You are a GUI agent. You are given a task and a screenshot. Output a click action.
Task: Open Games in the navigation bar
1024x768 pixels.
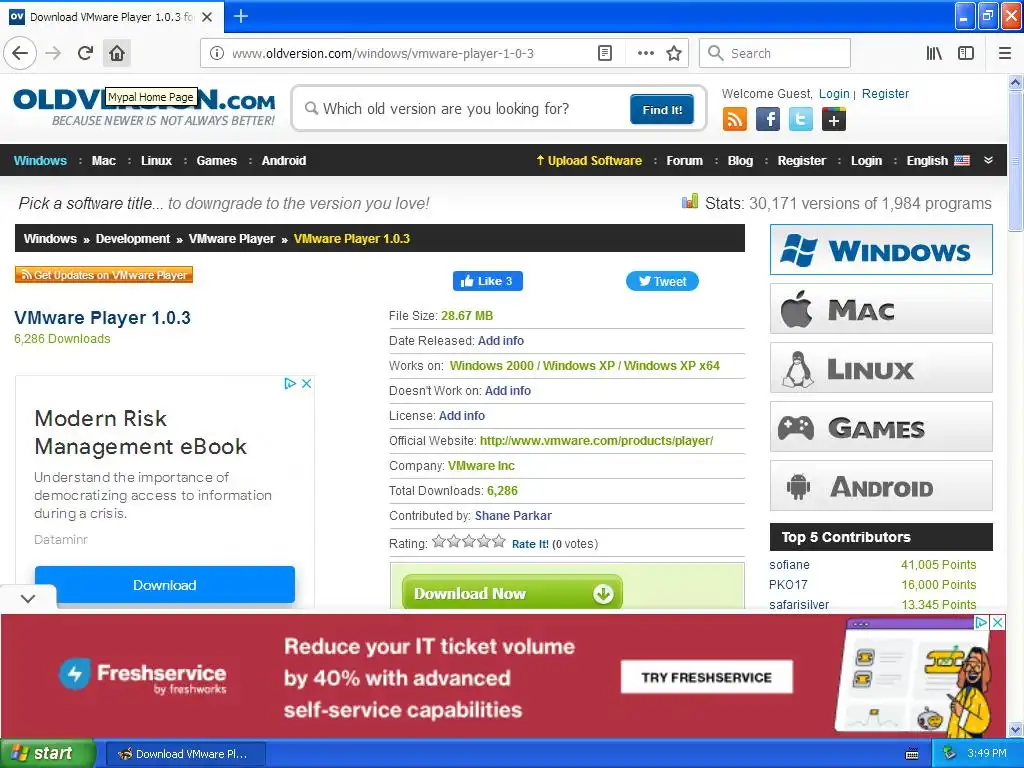[217, 161]
